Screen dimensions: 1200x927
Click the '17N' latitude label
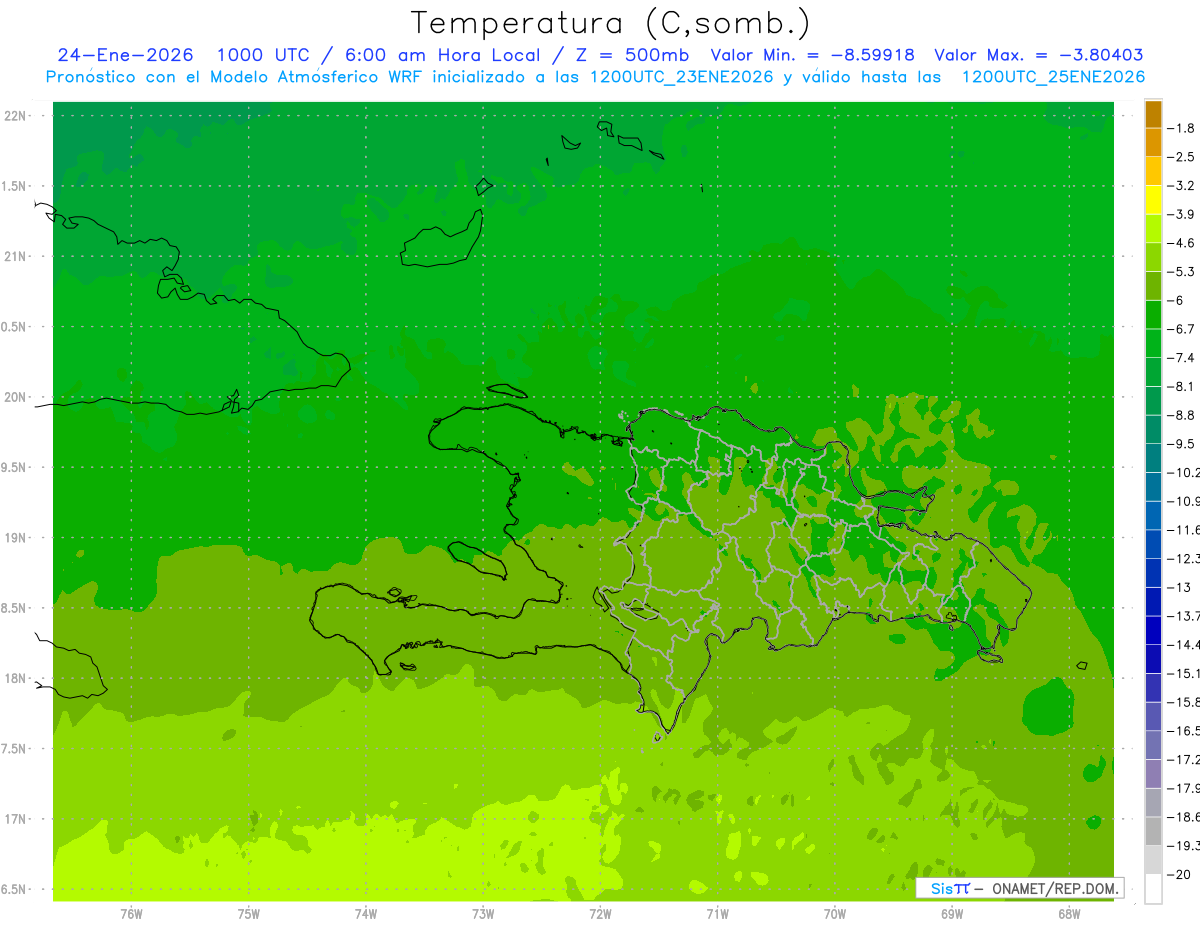point(17,819)
